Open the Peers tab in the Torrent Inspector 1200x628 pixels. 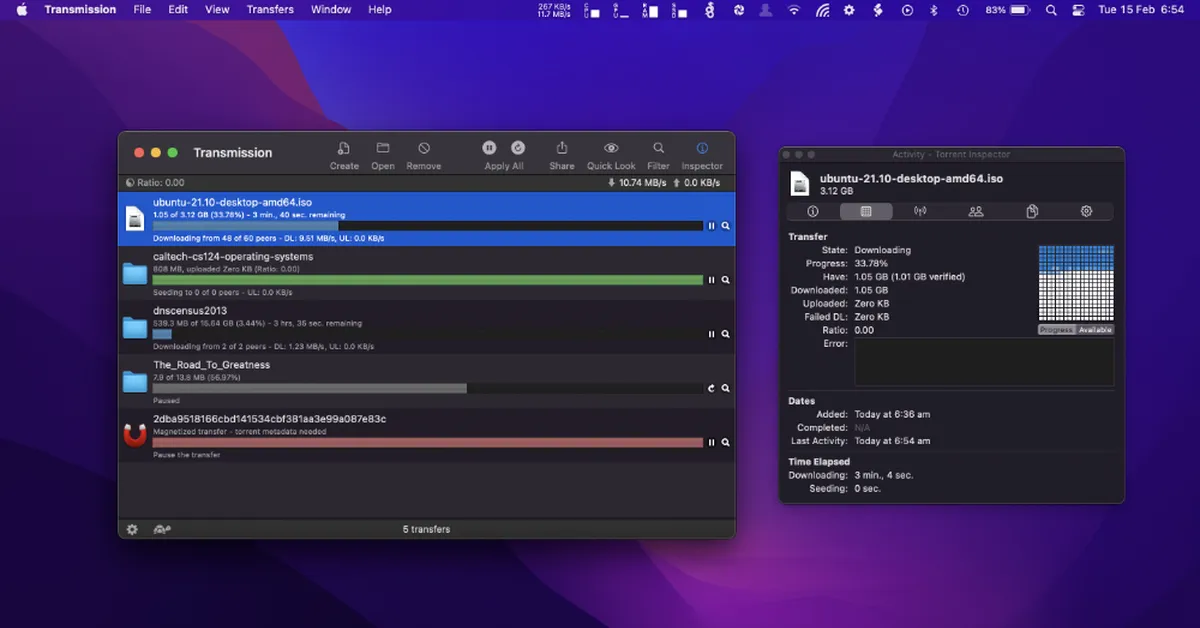pos(975,211)
